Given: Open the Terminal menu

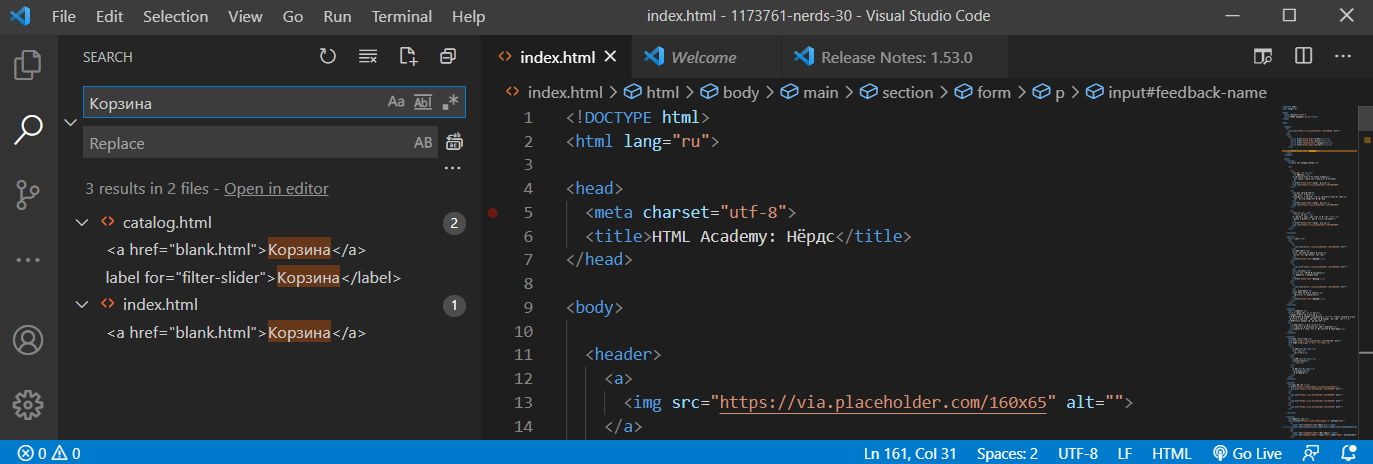Looking at the screenshot, I should coord(402,16).
